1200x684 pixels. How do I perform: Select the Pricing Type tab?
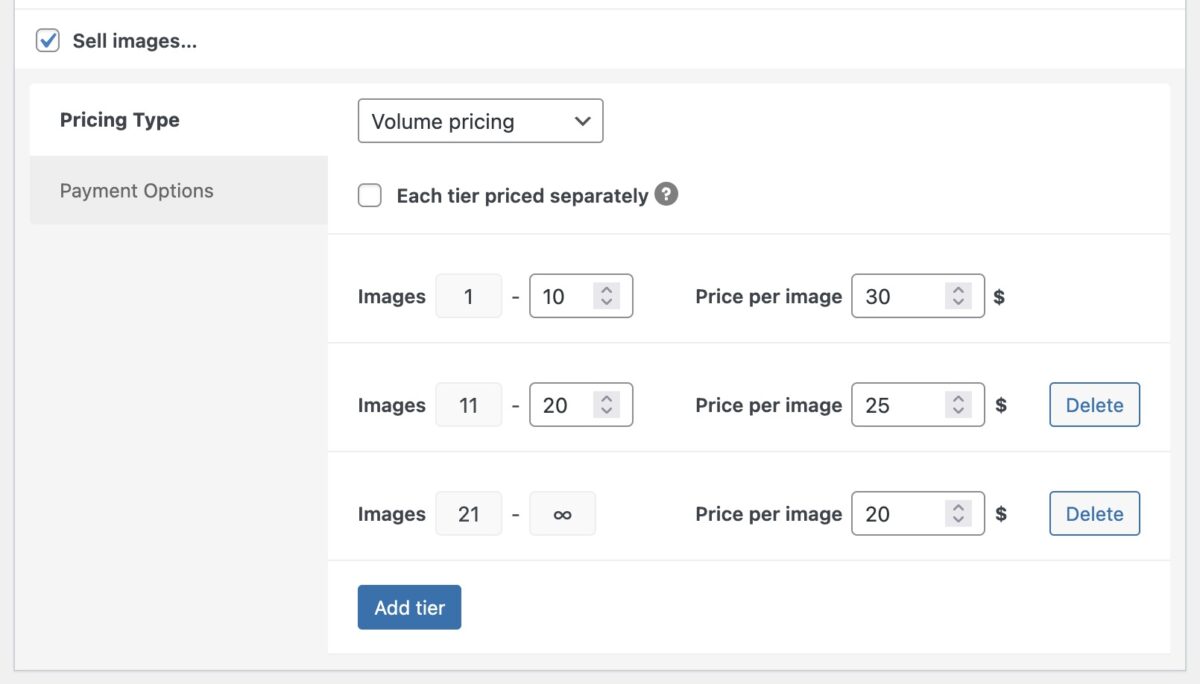[x=120, y=120]
